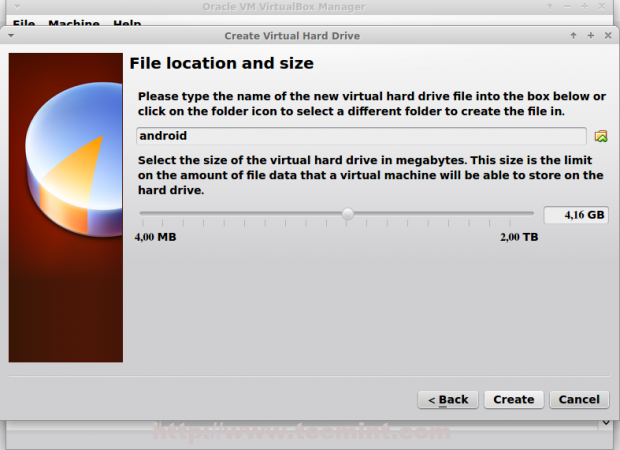The width and height of the screenshot is (620, 450).
Task: Click the File location and size heading
Action: pos(221,64)
